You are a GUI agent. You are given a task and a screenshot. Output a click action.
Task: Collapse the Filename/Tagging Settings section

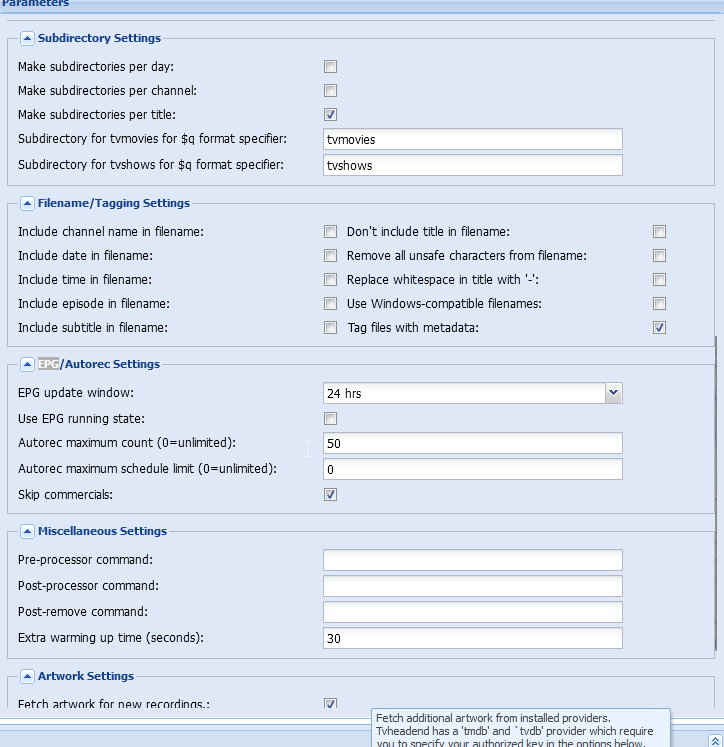(x=27, y=203)
